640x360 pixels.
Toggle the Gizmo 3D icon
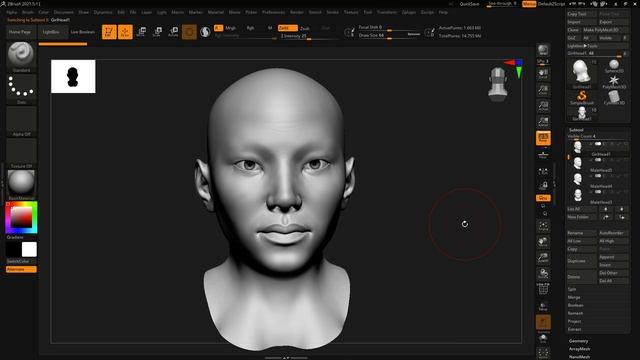pyautogui.click(x=189, y=32)
